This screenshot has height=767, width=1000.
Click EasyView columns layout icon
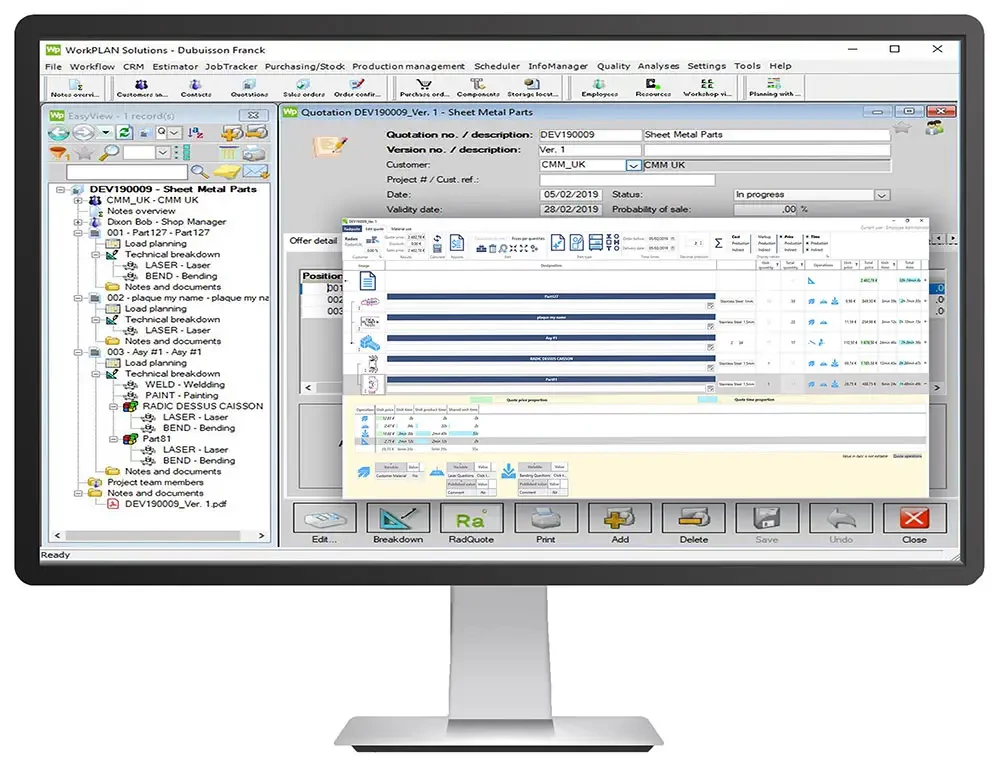pos(228,153)
